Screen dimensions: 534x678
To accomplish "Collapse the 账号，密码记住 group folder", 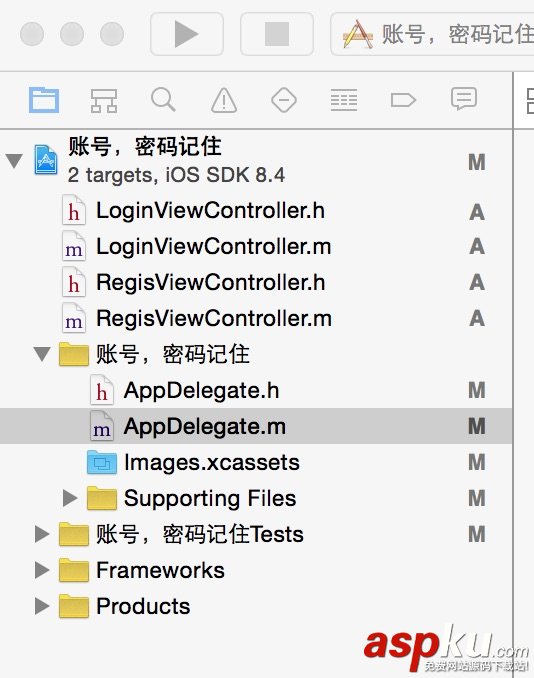I will click(42, 354).
